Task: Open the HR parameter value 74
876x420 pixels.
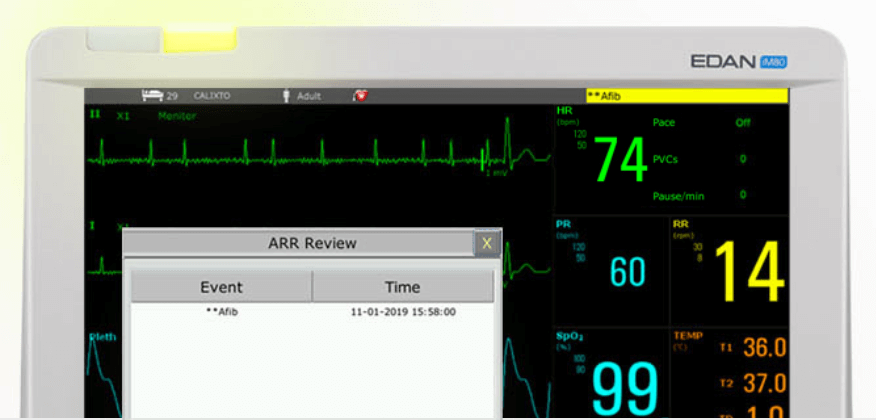Action: coord(620,160)
